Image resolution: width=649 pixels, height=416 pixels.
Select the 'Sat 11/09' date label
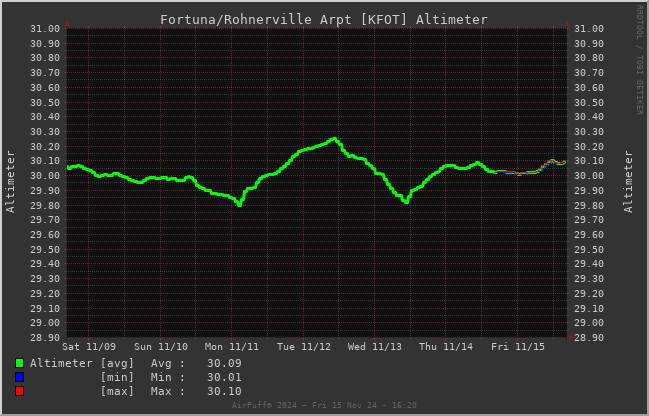89,346
